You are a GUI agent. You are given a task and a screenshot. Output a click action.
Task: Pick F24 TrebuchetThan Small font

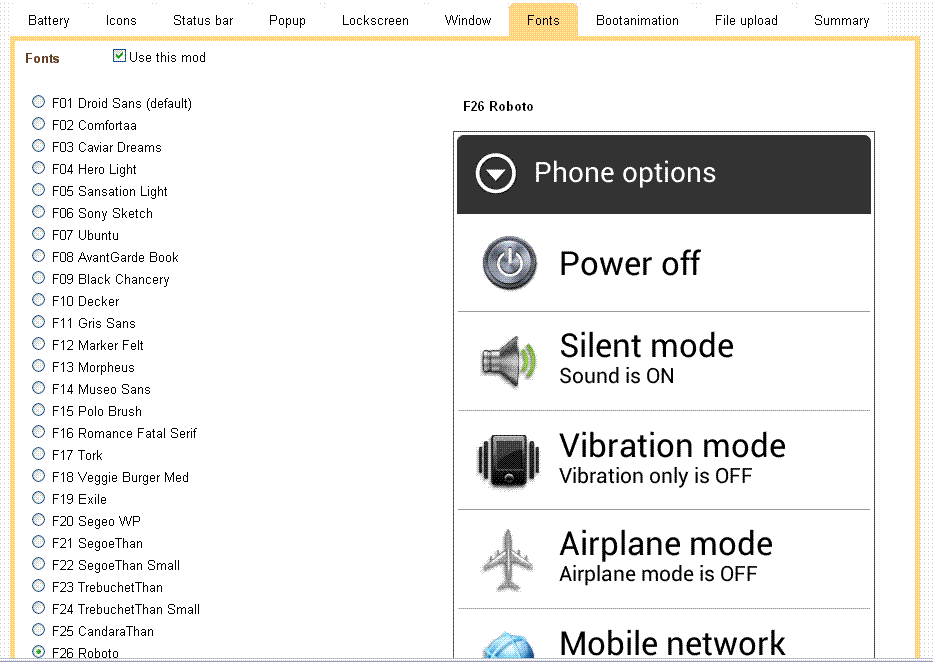(39, 608)
